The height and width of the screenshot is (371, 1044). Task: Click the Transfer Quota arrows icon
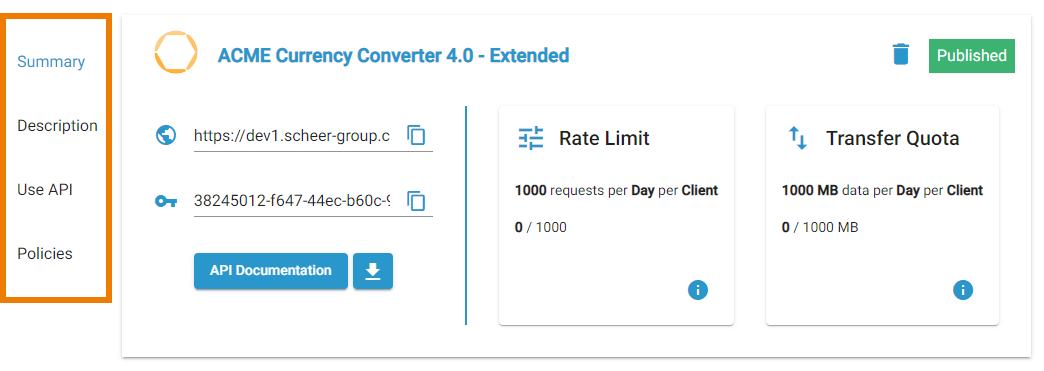pyautogui.click(x=798, y=138)
